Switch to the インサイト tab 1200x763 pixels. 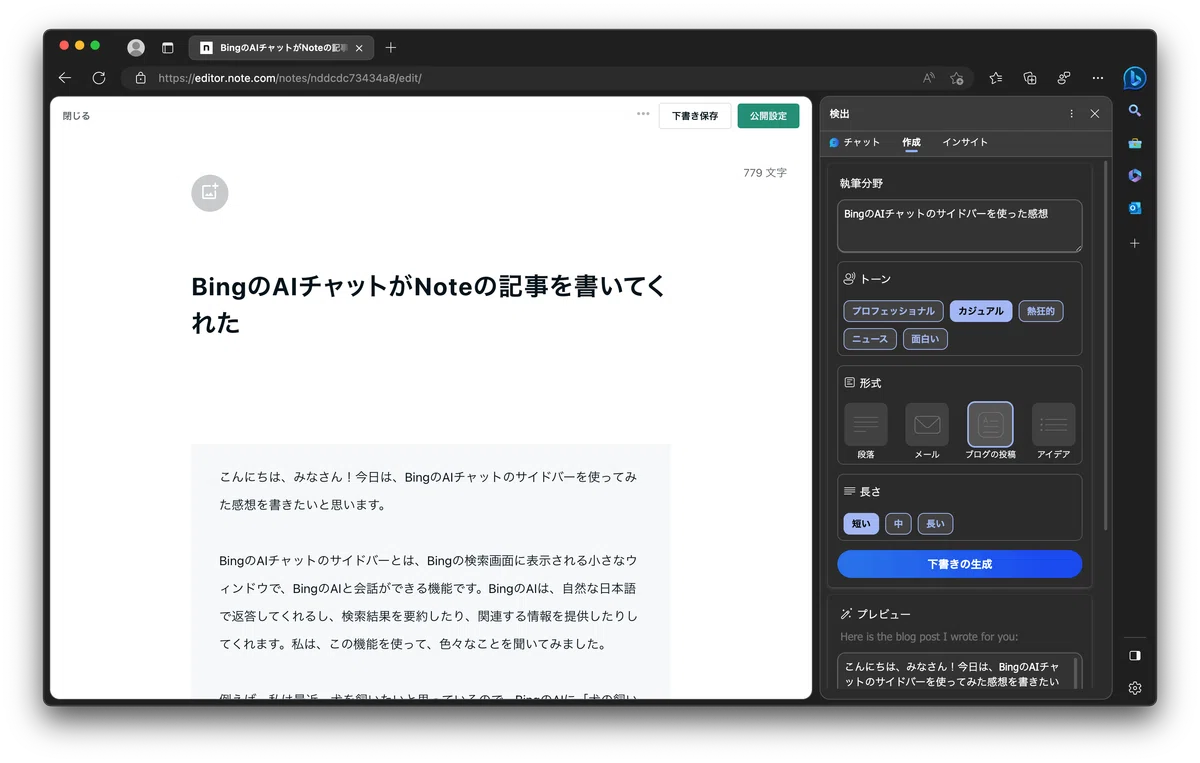pos(965,142)
